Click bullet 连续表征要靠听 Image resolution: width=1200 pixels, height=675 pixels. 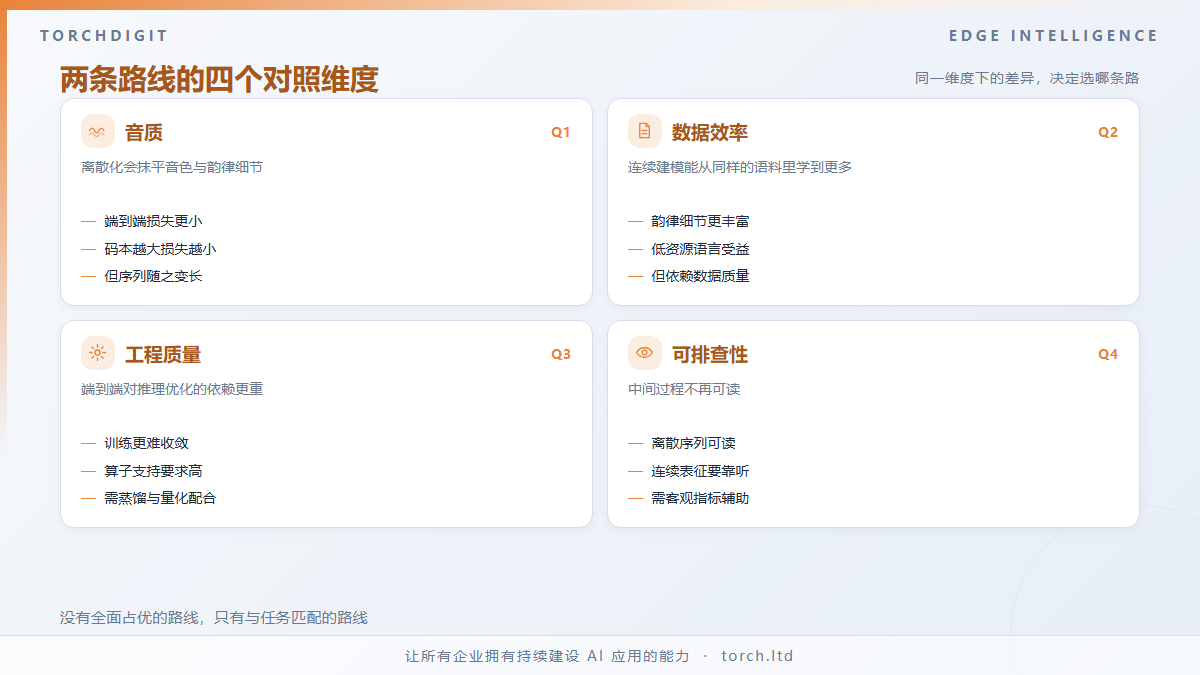(700, 471)
